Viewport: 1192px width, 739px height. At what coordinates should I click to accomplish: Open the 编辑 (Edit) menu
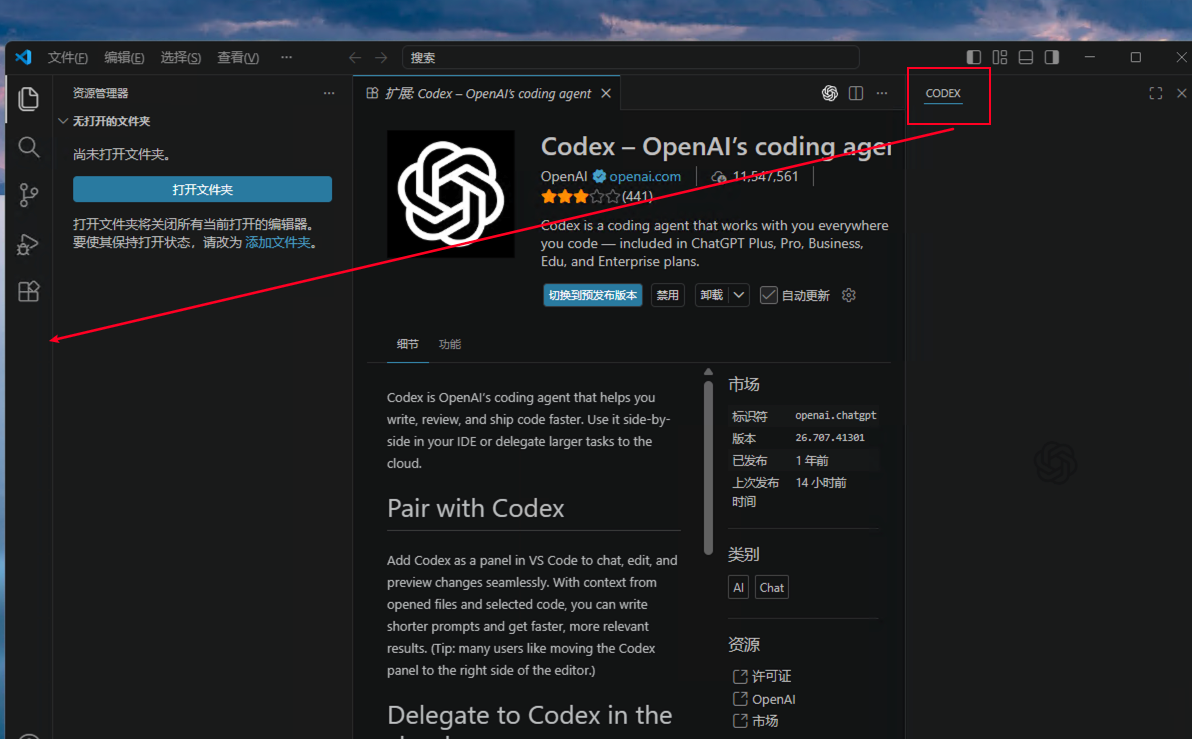(124, 58)
